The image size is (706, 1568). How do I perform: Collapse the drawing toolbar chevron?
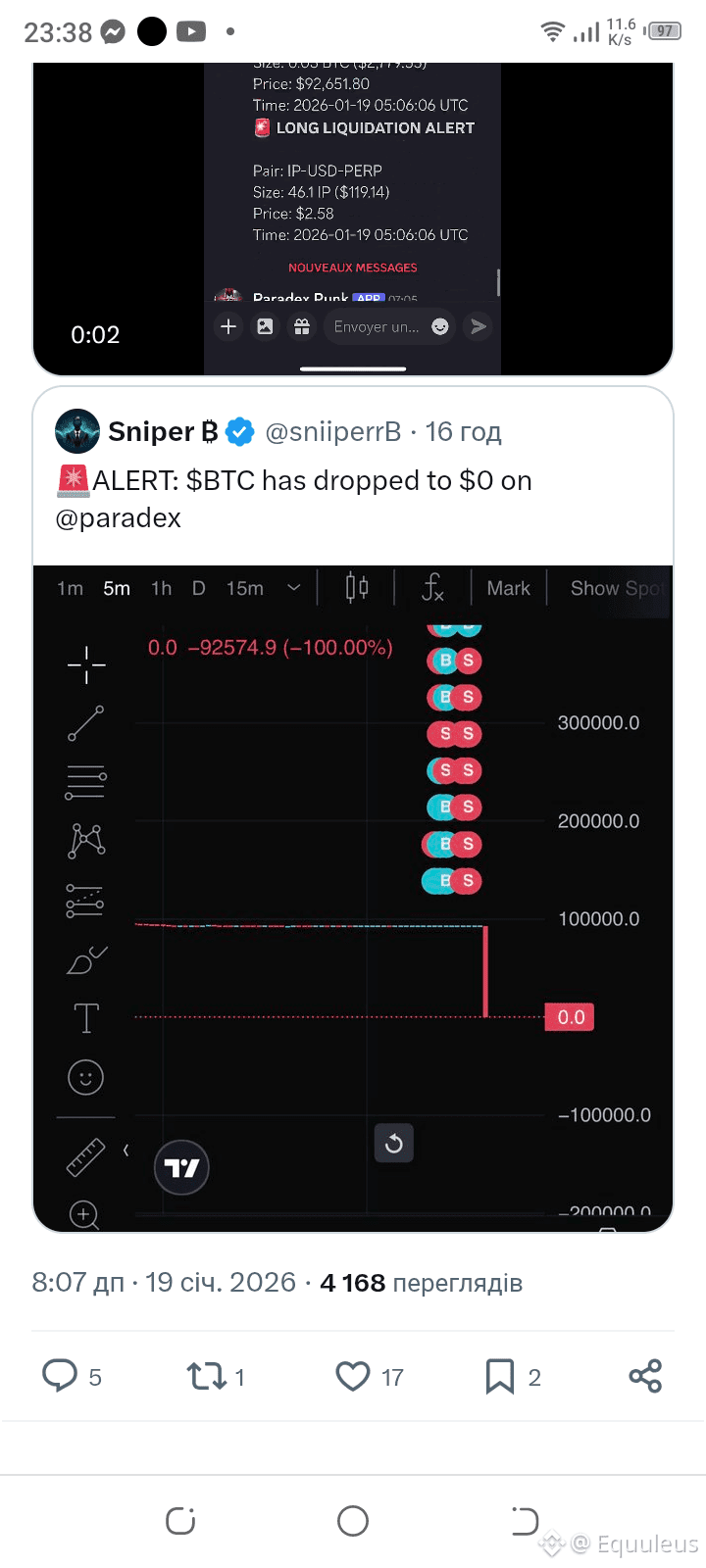(x=126, y=1150)
